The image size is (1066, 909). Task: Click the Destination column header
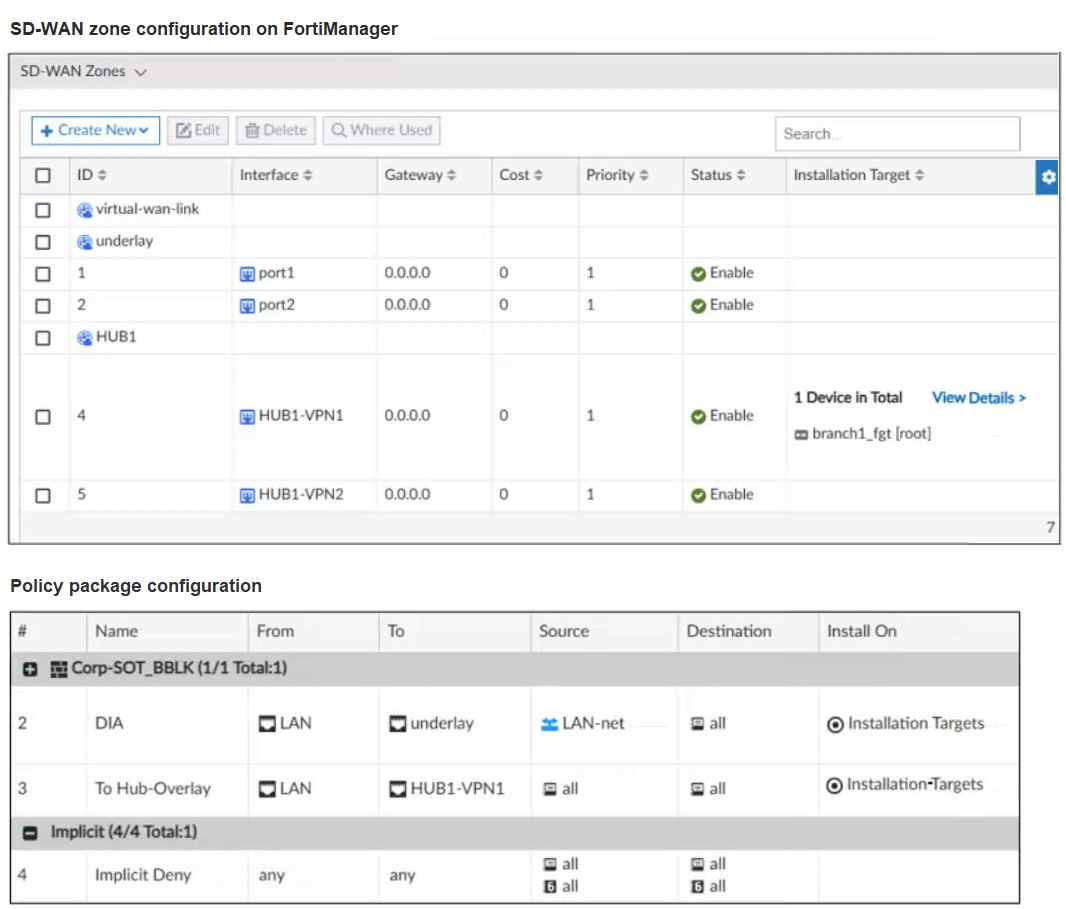pos(729,632)
